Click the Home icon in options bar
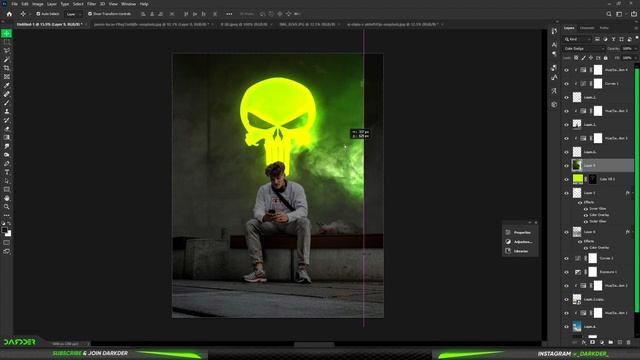Viewport: 640px width, 360px height. click(9, 14)
